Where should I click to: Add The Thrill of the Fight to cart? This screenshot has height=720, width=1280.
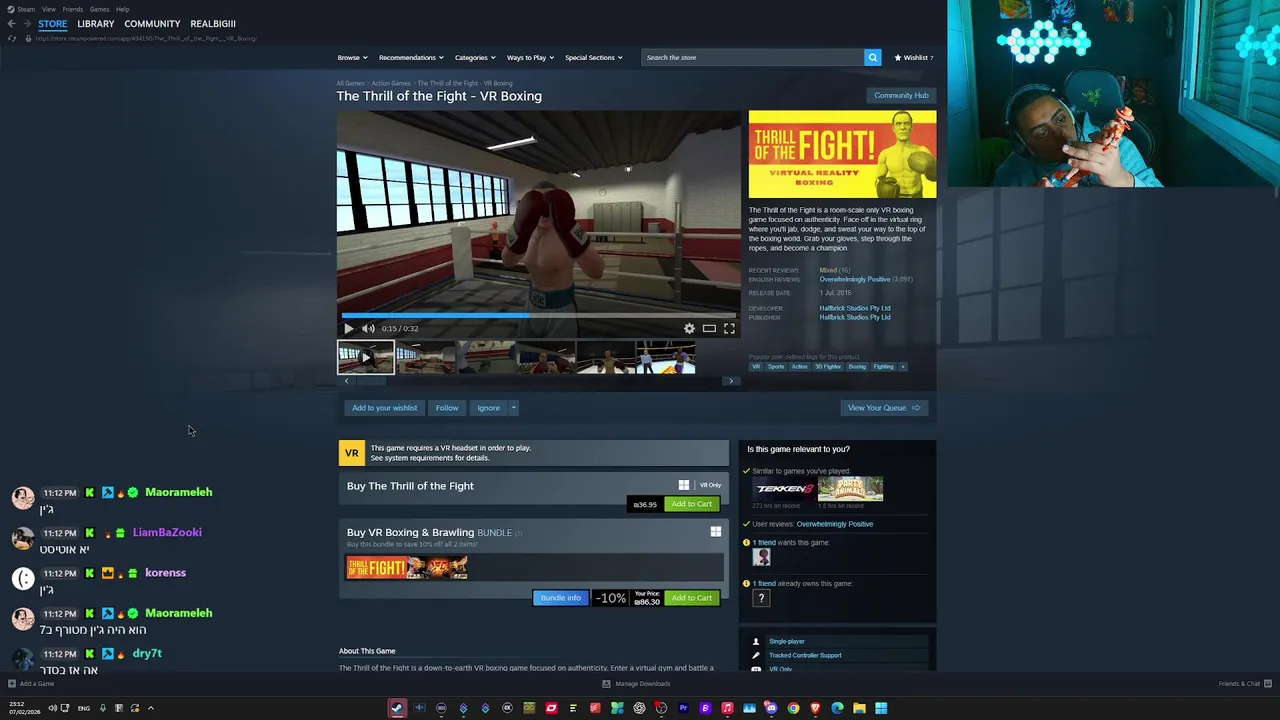click(691, 504)
